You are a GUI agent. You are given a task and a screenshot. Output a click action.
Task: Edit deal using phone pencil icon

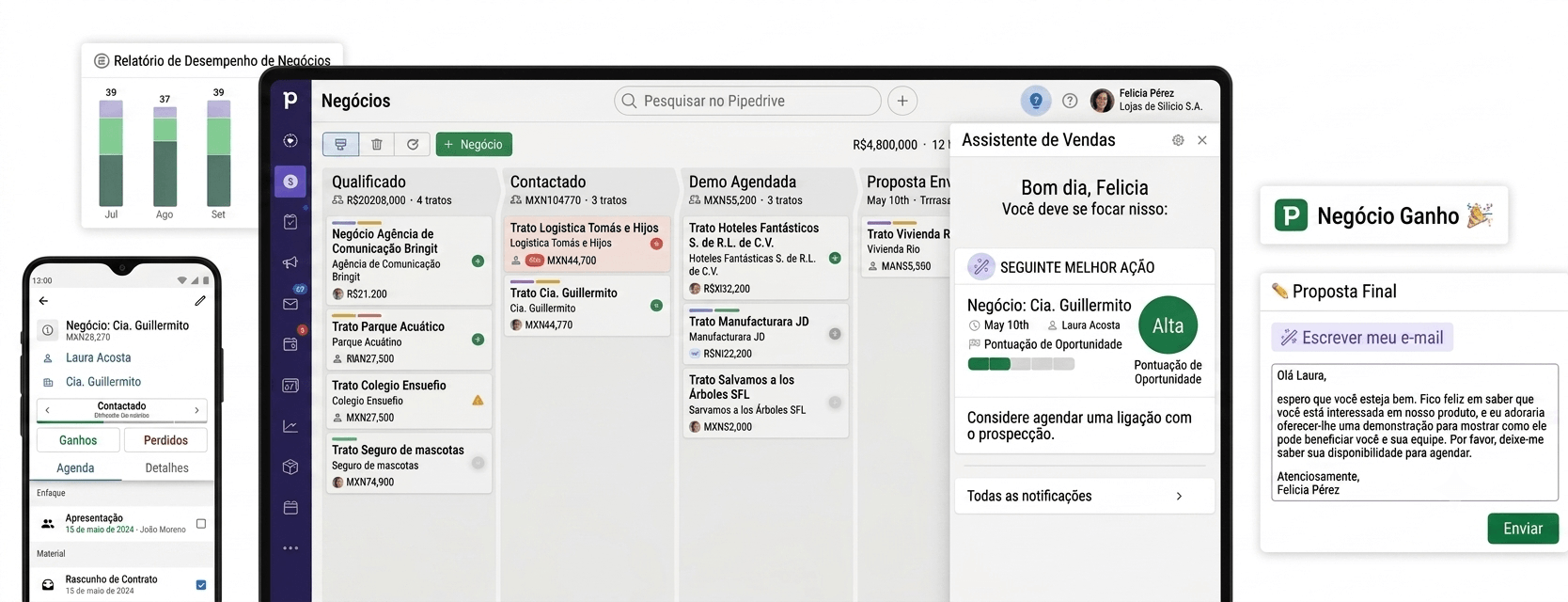pos(200,301)
